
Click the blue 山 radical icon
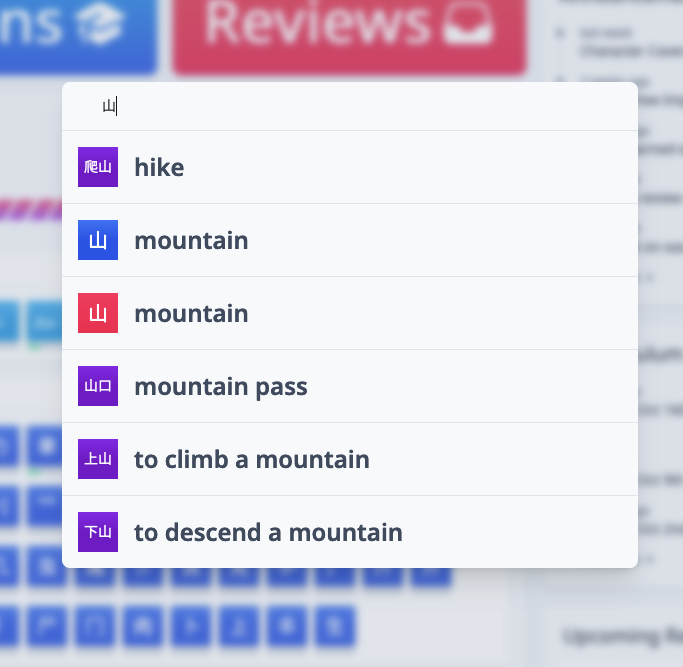click(98, 240)
